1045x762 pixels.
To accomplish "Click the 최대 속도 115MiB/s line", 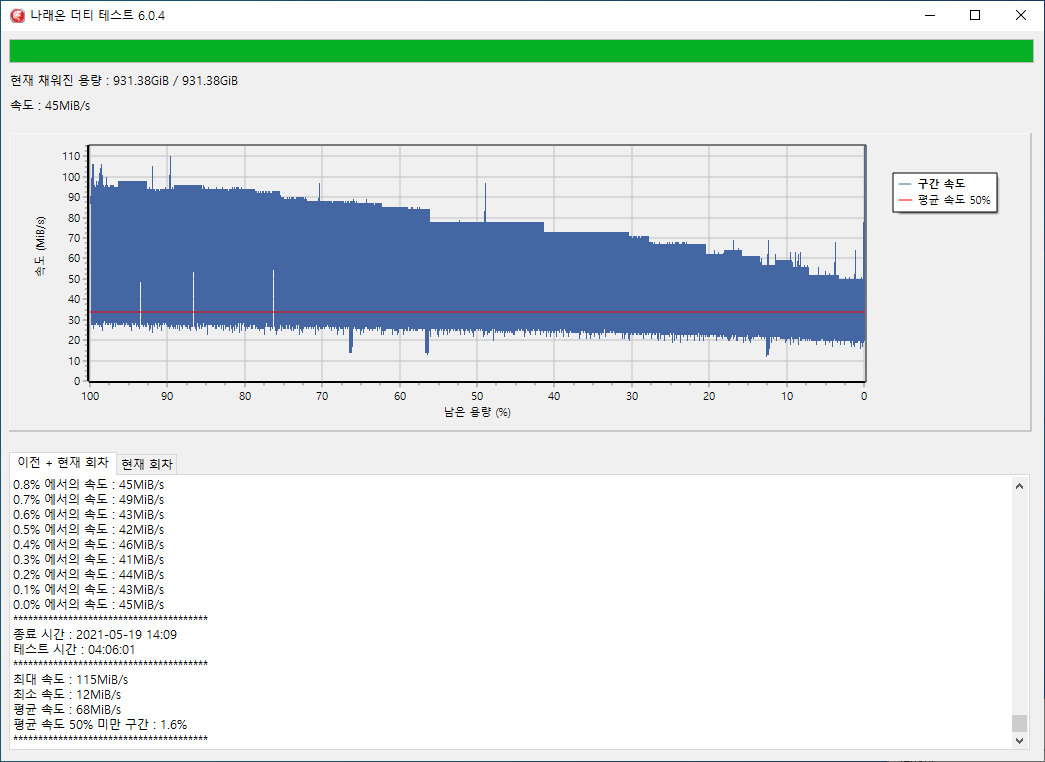I will (x=71, y=679).
